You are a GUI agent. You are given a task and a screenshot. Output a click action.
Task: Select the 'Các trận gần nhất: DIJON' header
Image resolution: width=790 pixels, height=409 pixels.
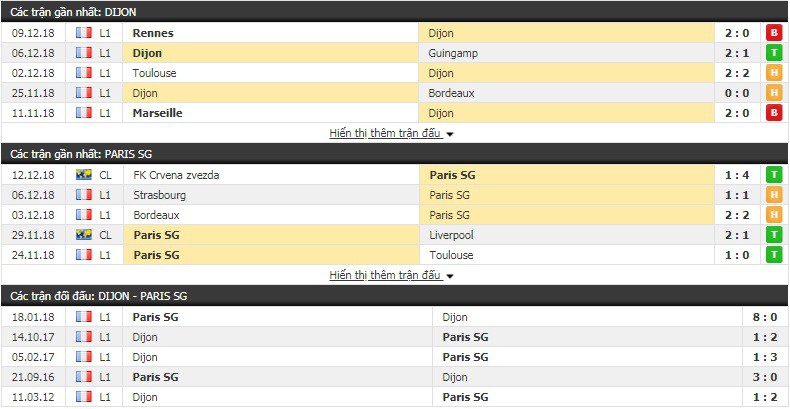(x=395, y=12)
